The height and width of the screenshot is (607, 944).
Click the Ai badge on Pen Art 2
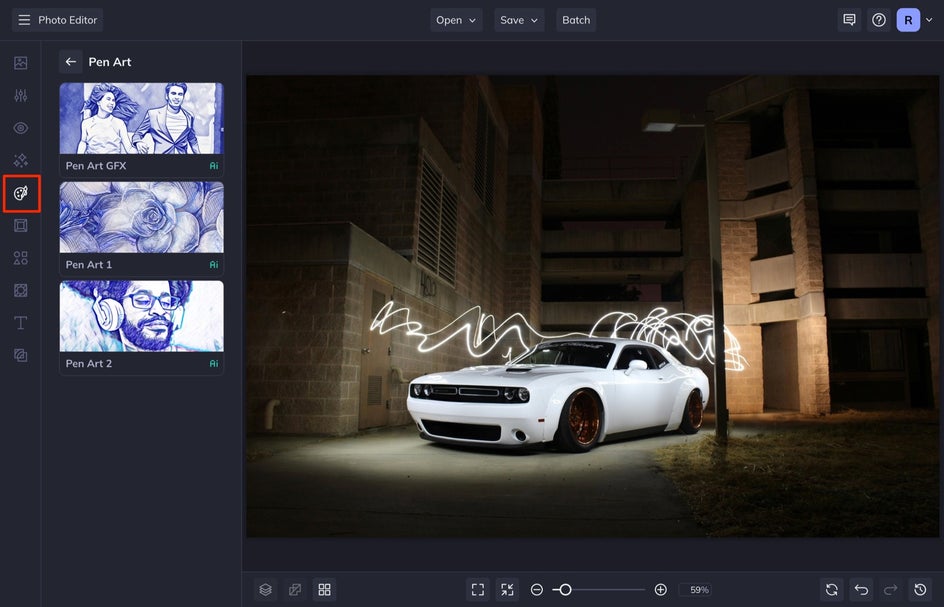pos(214,363)
